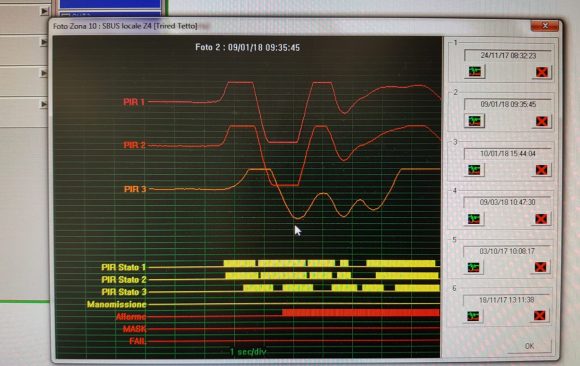
Task: Select the 24/11/17 08:32:23 date field
Action: click(x=508, y=55)
